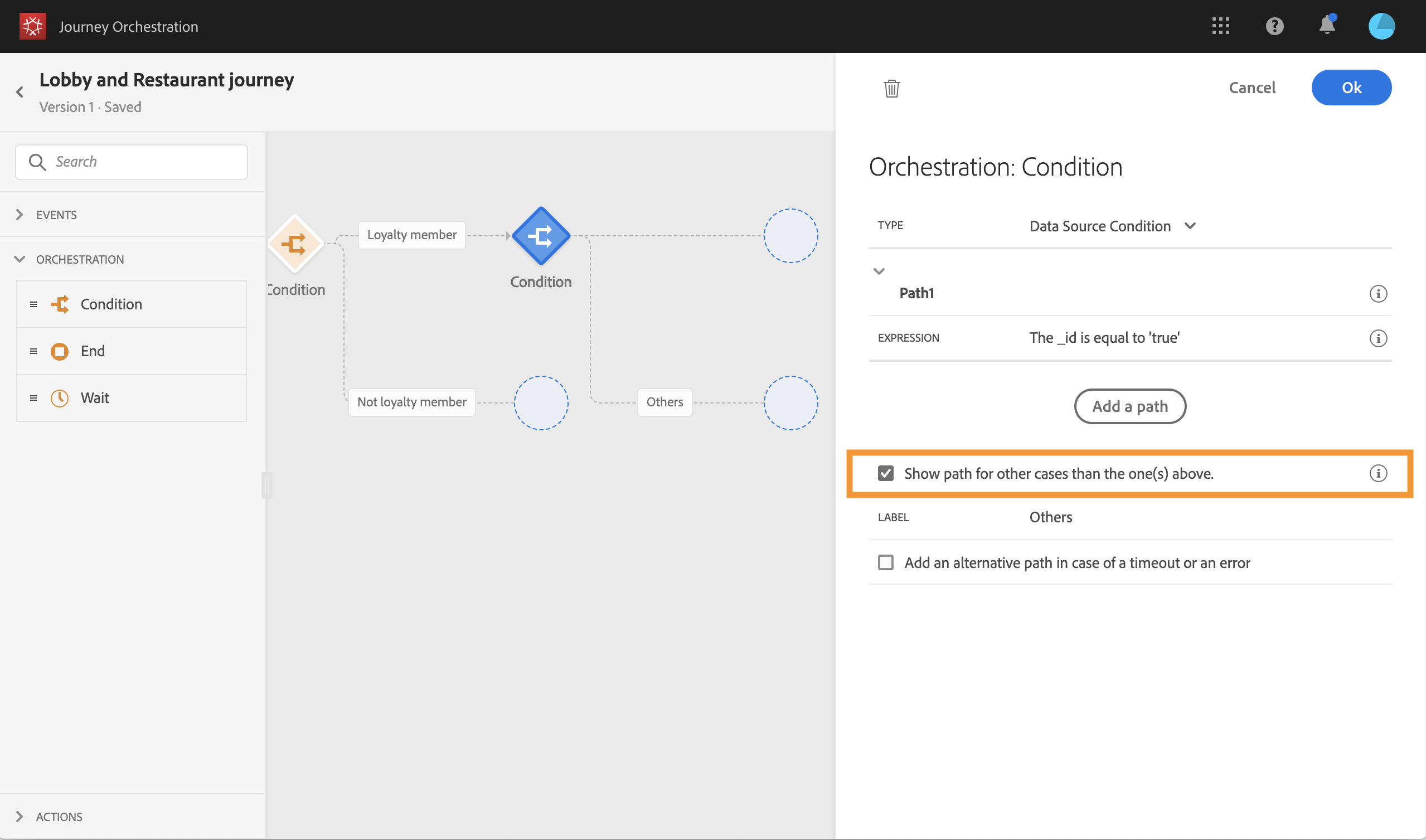Screen dimensions: 1426x840
Task: Click the trash delete icon
Action: coord(891,88)
